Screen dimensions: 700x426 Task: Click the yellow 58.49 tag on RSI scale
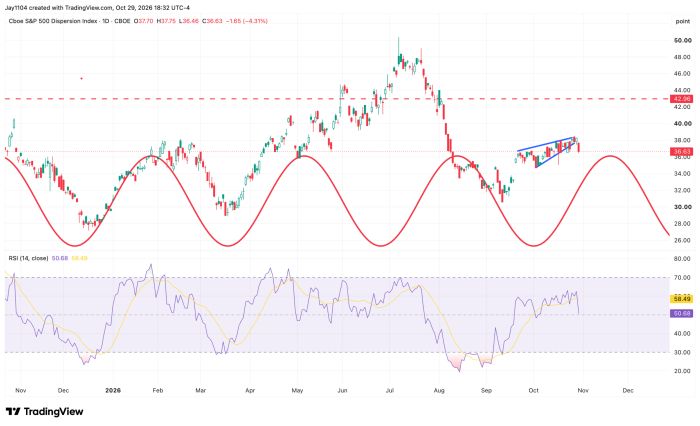682,299
